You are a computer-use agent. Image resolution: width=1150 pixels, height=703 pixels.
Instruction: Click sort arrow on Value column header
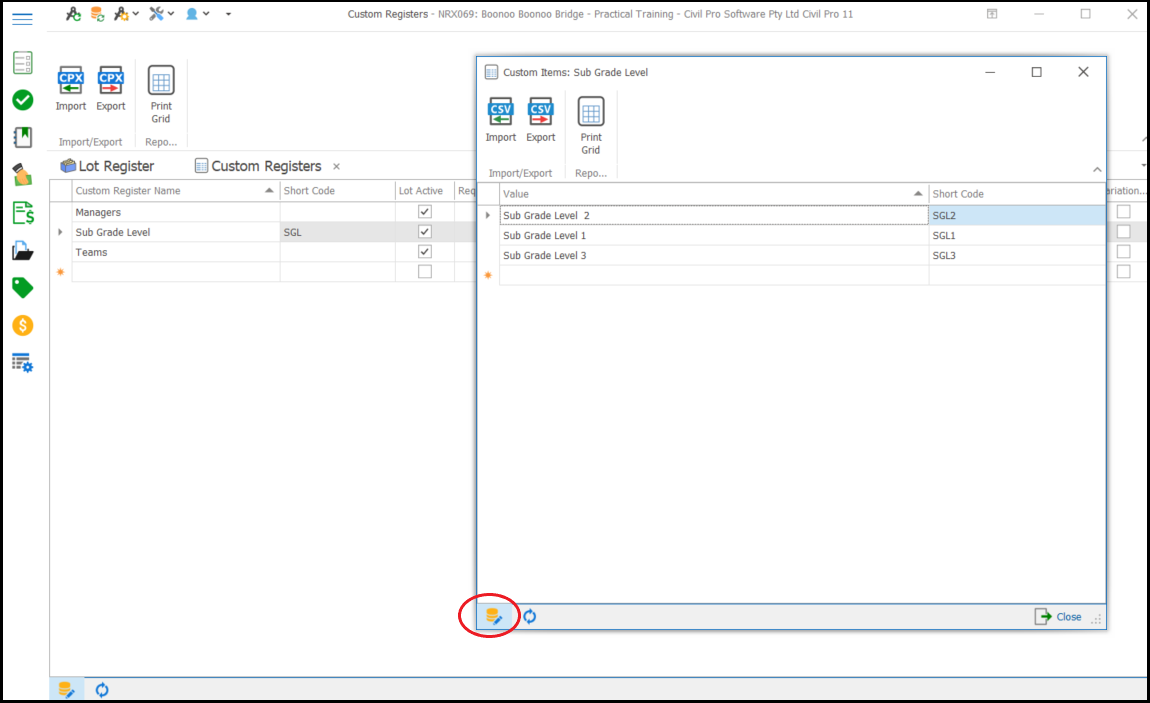(918, 194)
